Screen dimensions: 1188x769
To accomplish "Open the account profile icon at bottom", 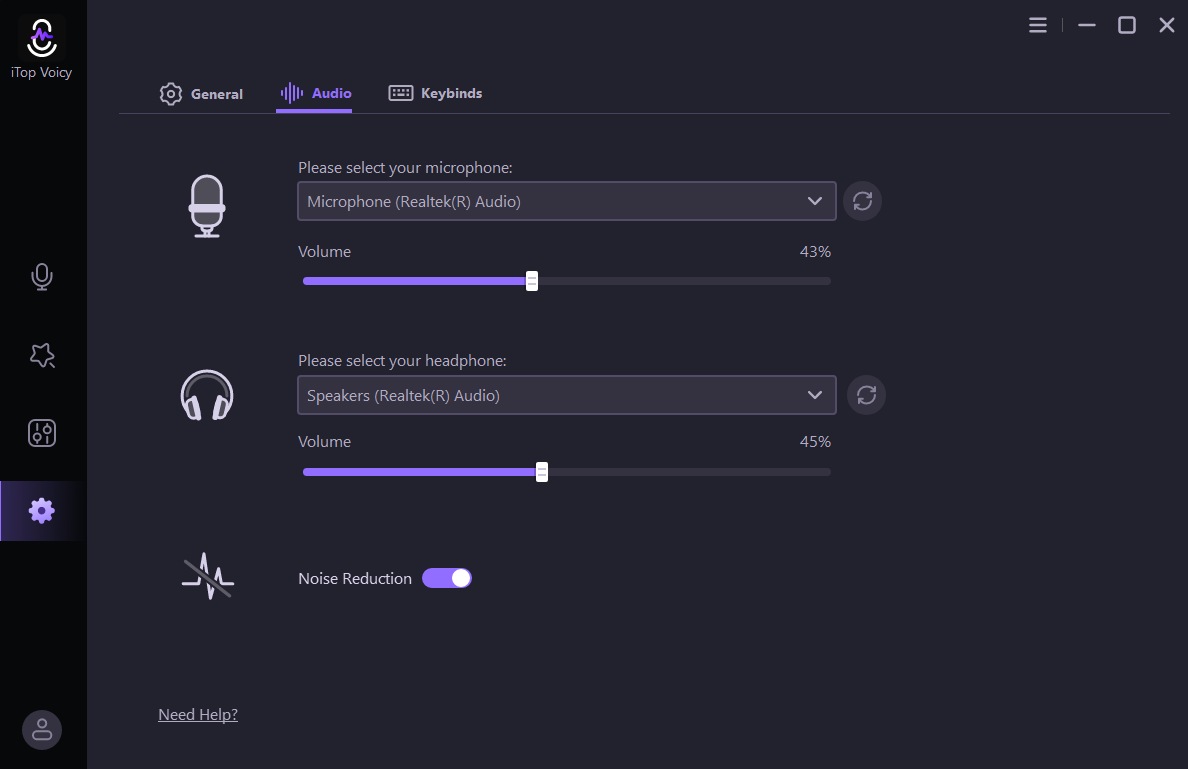I will pos(41,730).
